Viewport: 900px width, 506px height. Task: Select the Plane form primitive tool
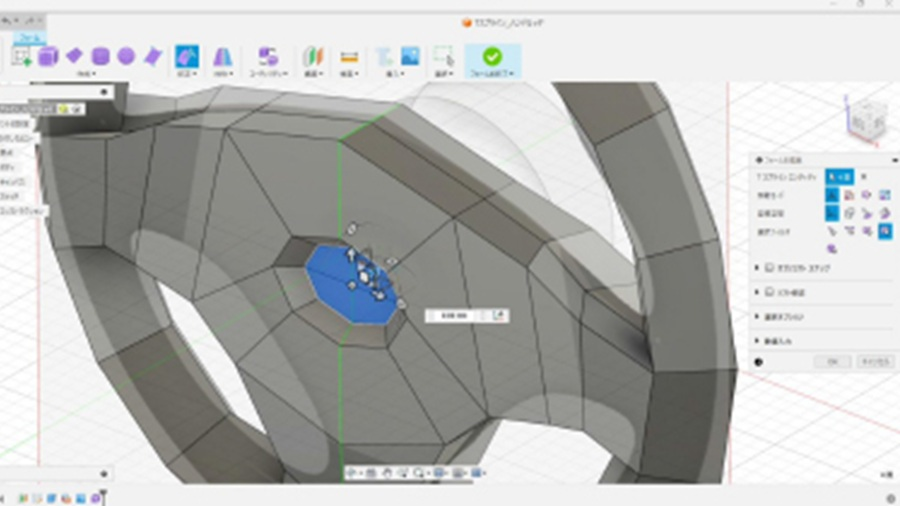point(75,56)
